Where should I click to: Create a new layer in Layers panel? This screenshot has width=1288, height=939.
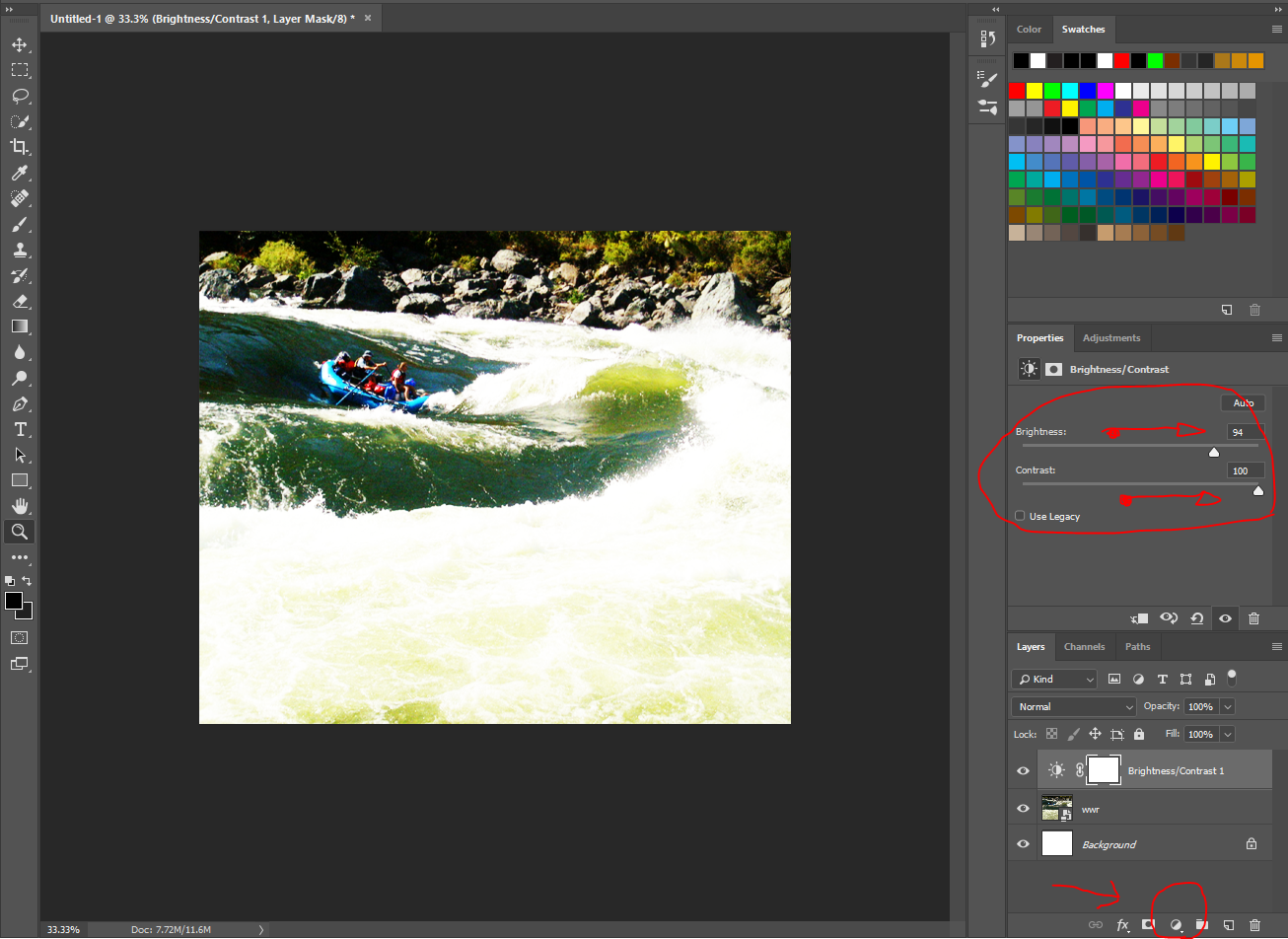tap(1229, 925)
